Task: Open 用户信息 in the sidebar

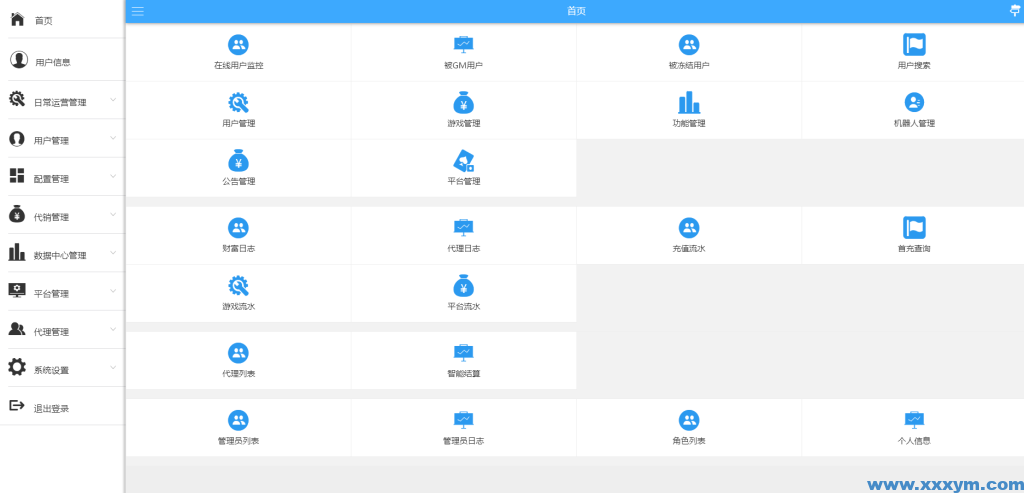Action: (52, 62)
